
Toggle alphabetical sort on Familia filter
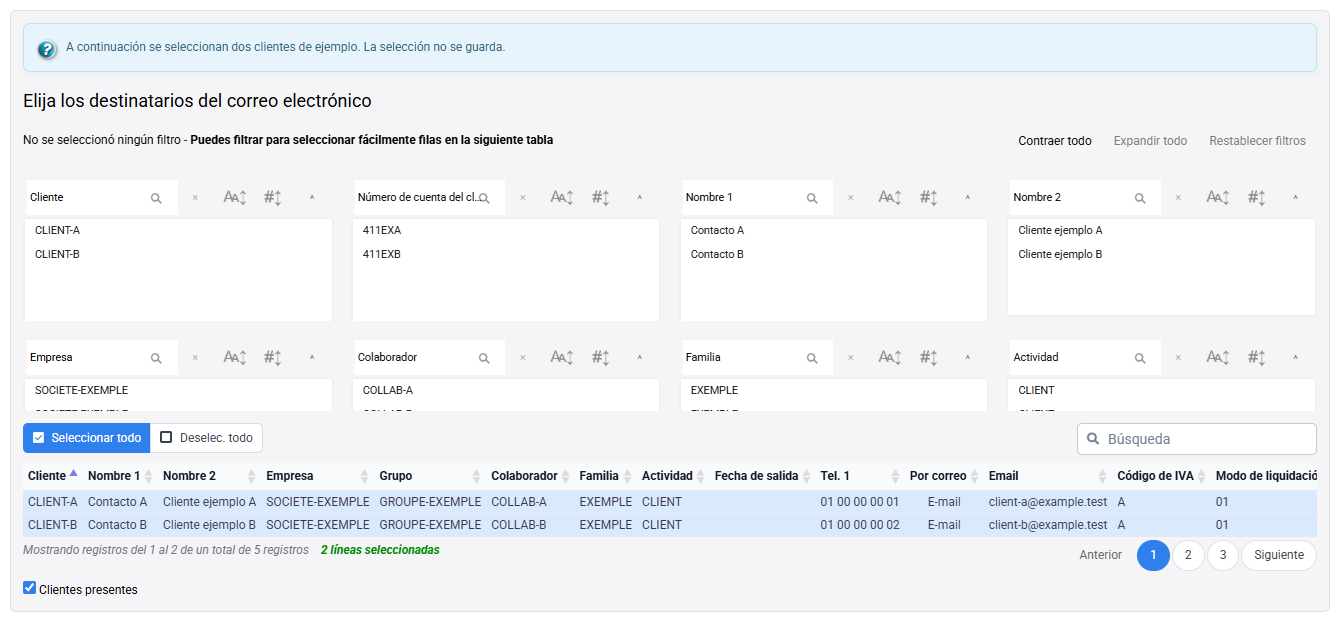[890, 358]
